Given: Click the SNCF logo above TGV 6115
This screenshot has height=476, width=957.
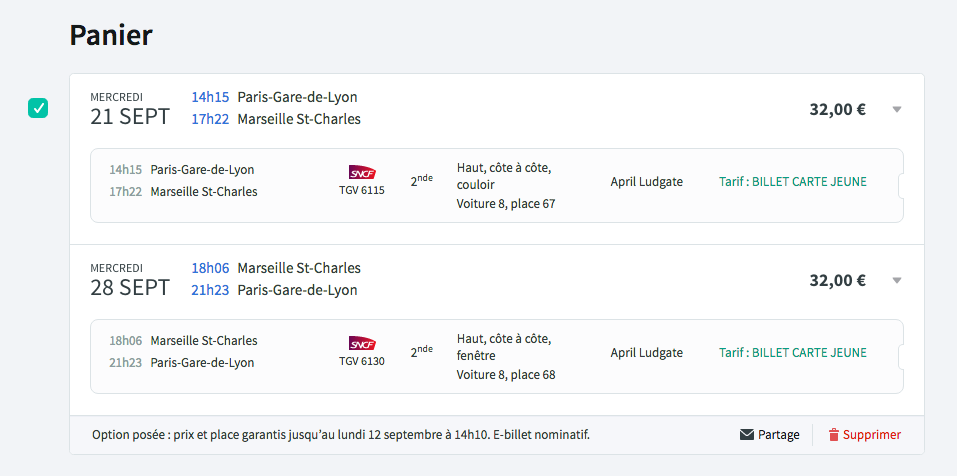Looking at the screenshot, I should 362,172.
